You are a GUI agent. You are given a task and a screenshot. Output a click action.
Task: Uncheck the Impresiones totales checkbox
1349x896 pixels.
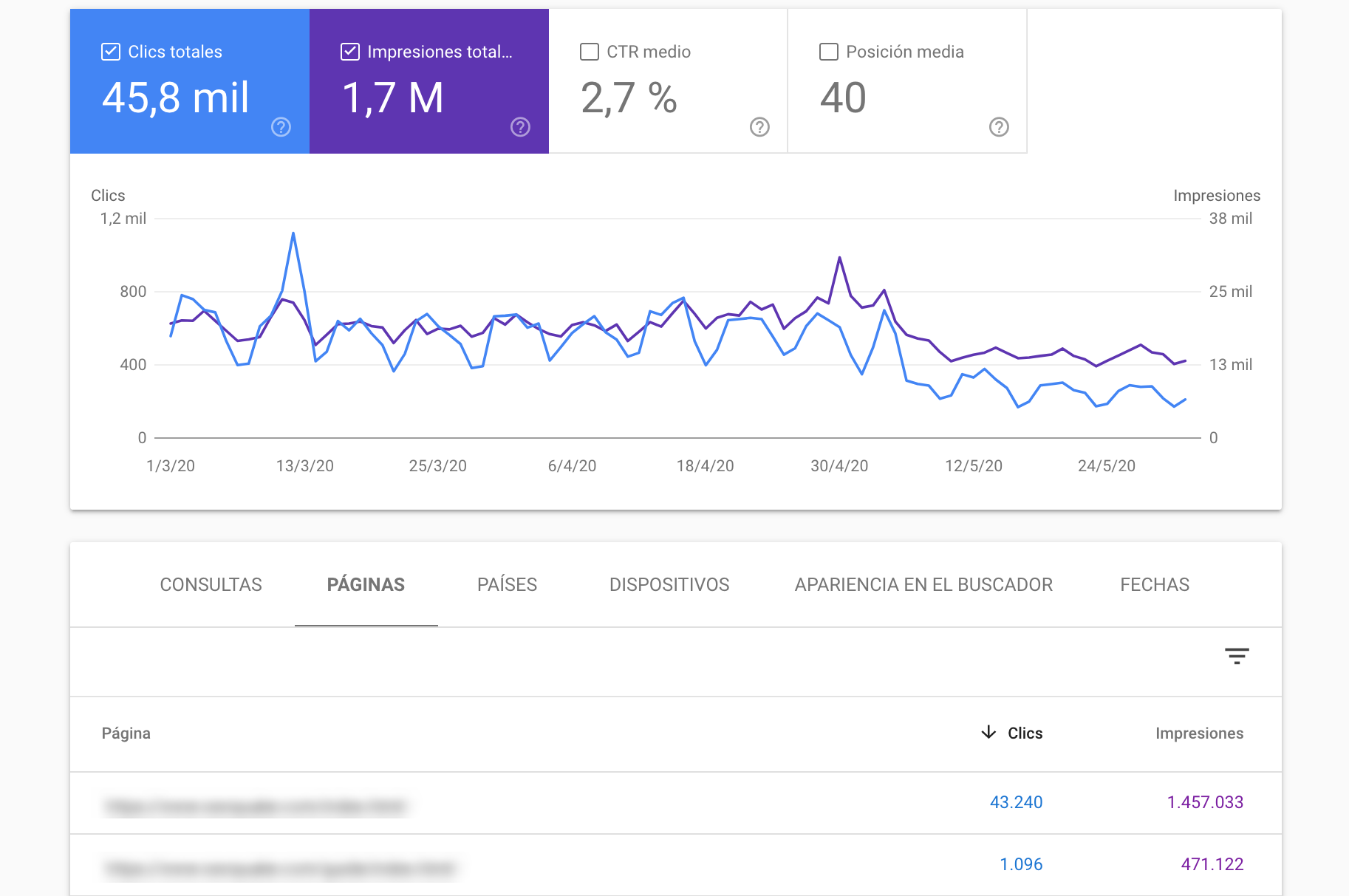(x=350, y=52)
